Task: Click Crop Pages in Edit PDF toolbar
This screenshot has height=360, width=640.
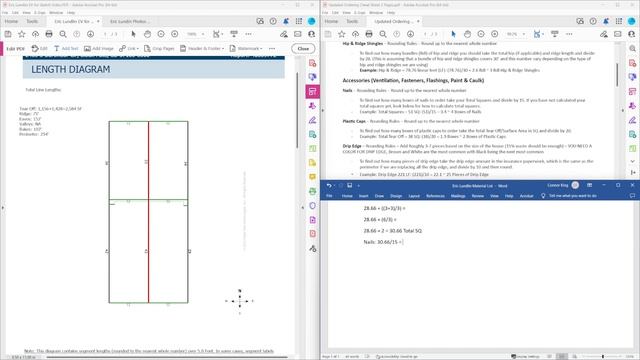Action: click(x=159, y=49)
